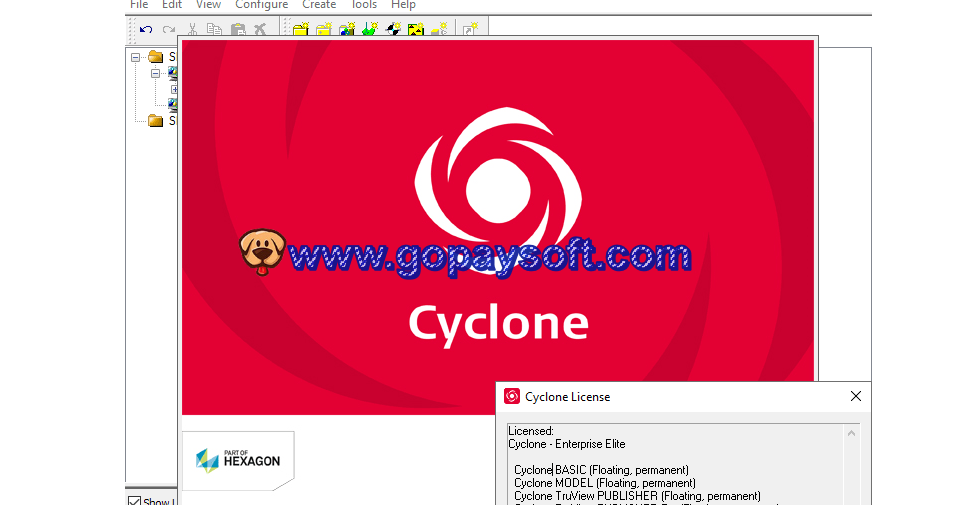This screenshot has width=980, height=505.
Task: Click the pale folder icon with inner star
Action: (x=324, y=29)
